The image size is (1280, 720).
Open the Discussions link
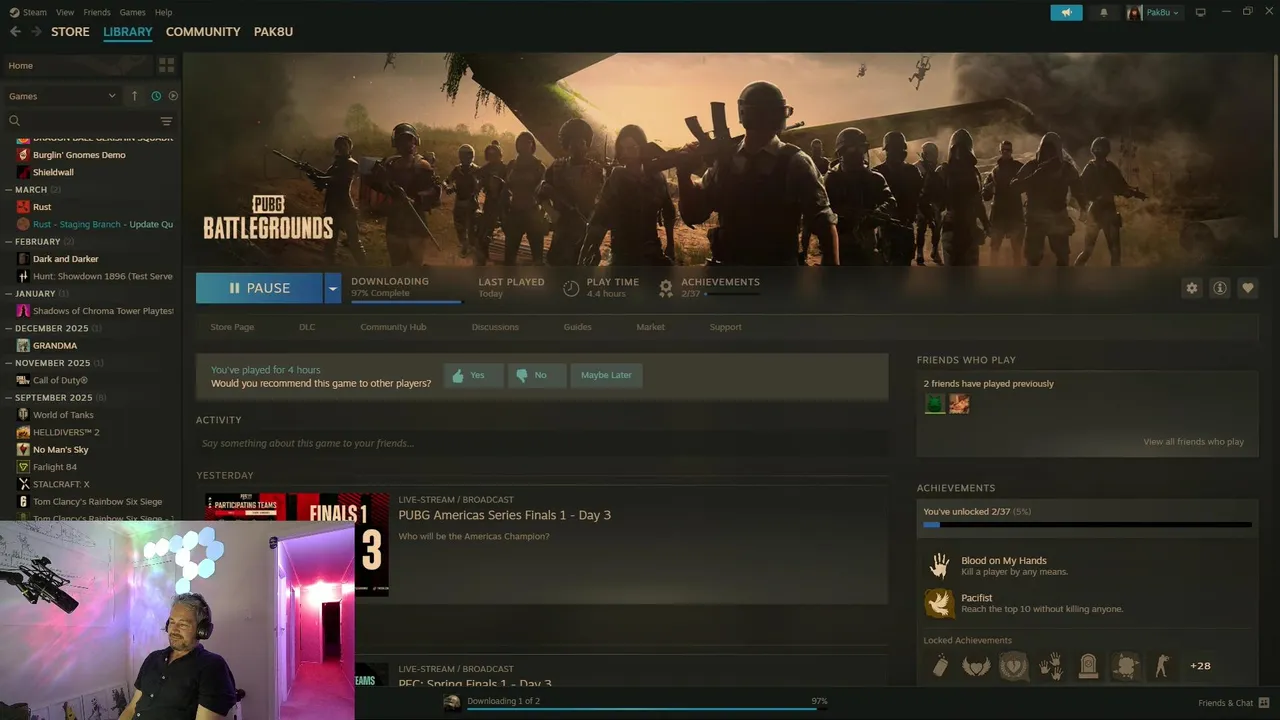click(495, 327)
